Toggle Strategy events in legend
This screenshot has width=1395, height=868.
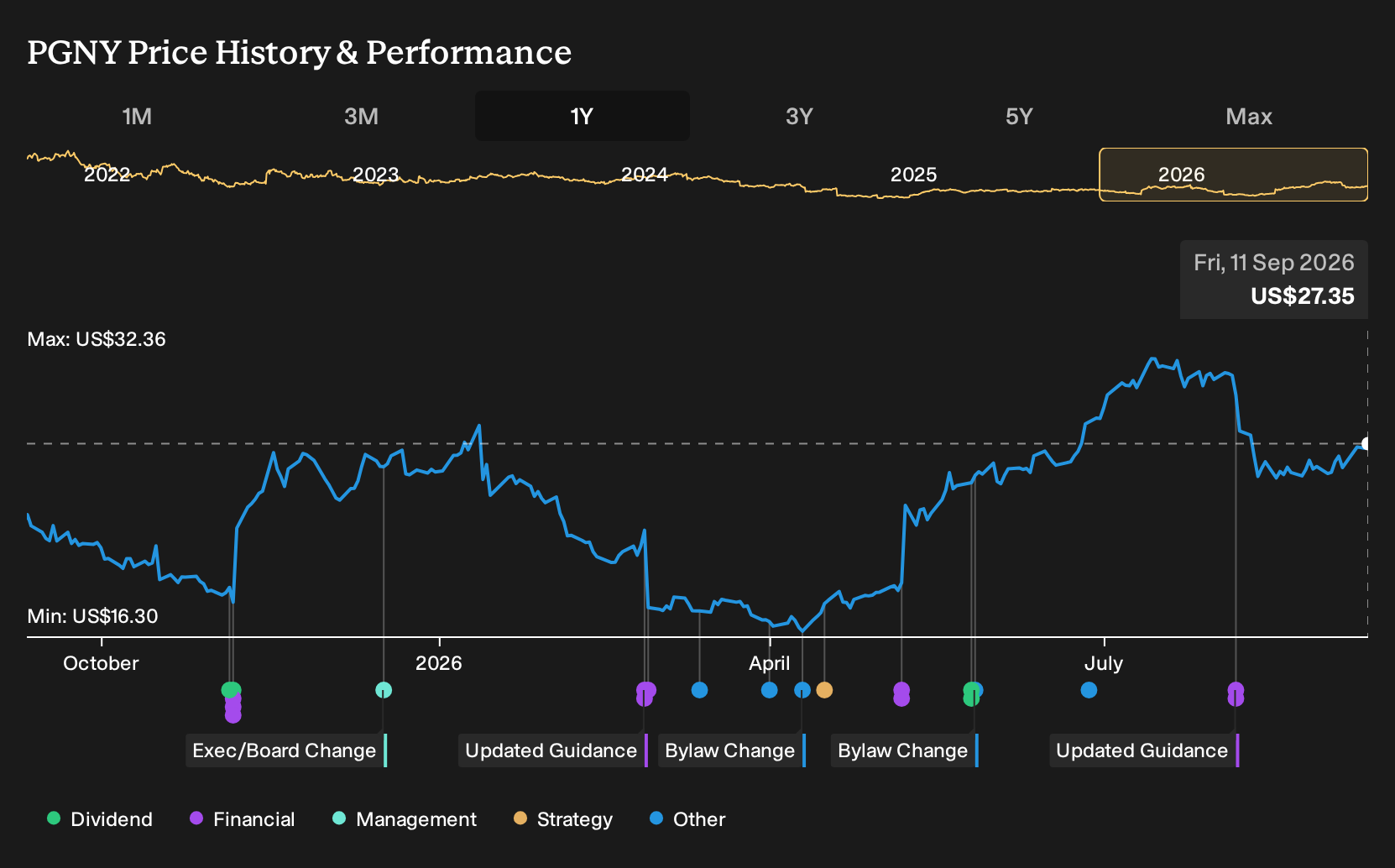click(x=563, y=819)
